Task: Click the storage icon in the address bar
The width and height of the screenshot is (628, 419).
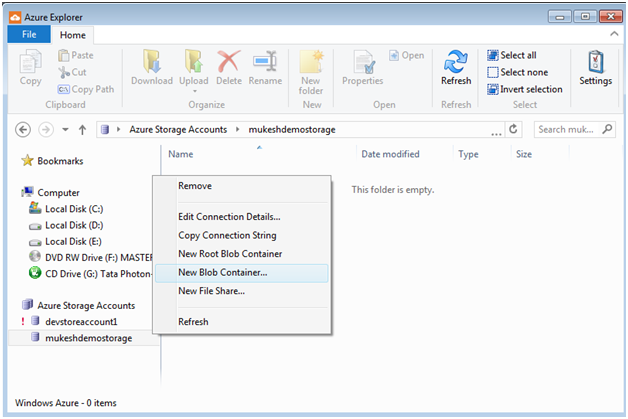Action: (x=105, y=129)
